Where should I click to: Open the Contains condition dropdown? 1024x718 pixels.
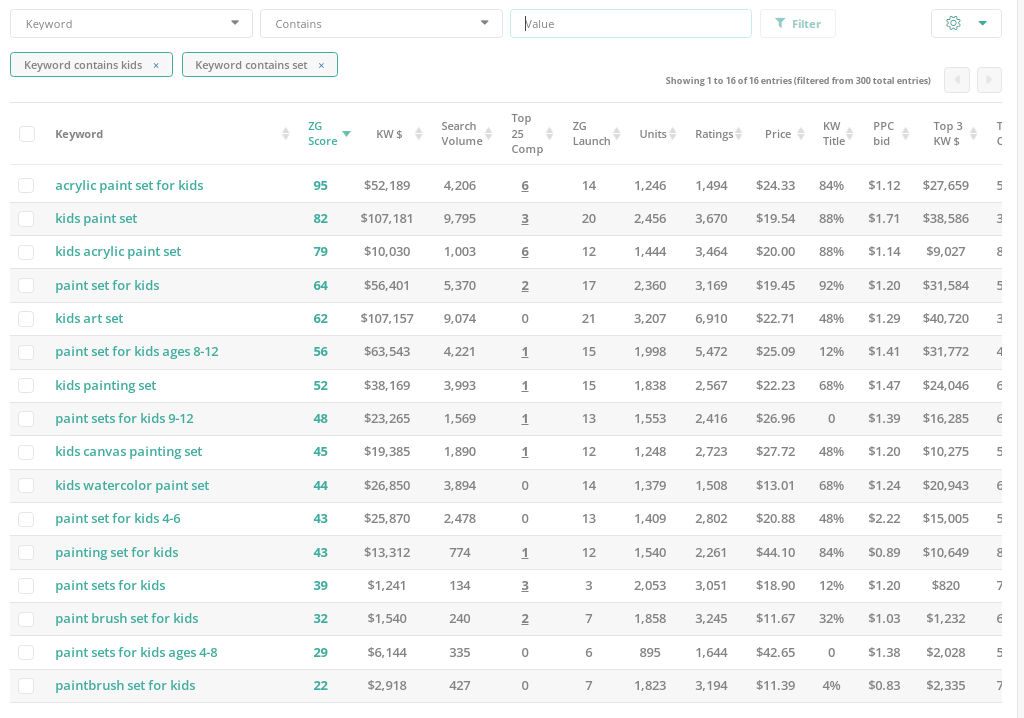click(x=381, y=22)
